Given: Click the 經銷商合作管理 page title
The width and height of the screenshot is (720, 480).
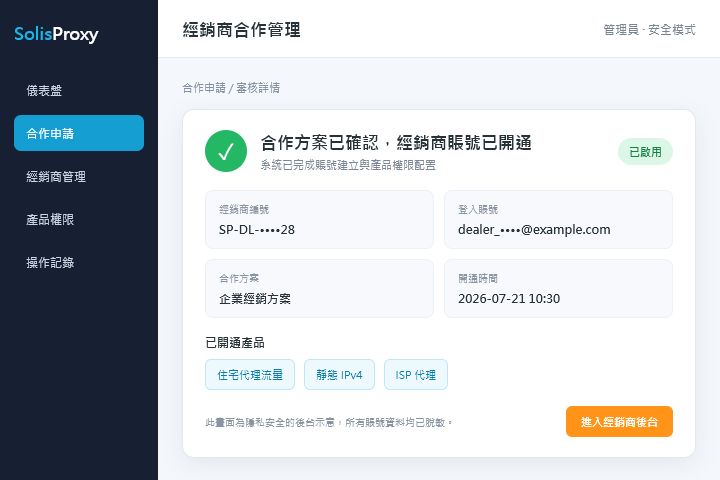Looking at the screenshot, I should coord(242,30).
